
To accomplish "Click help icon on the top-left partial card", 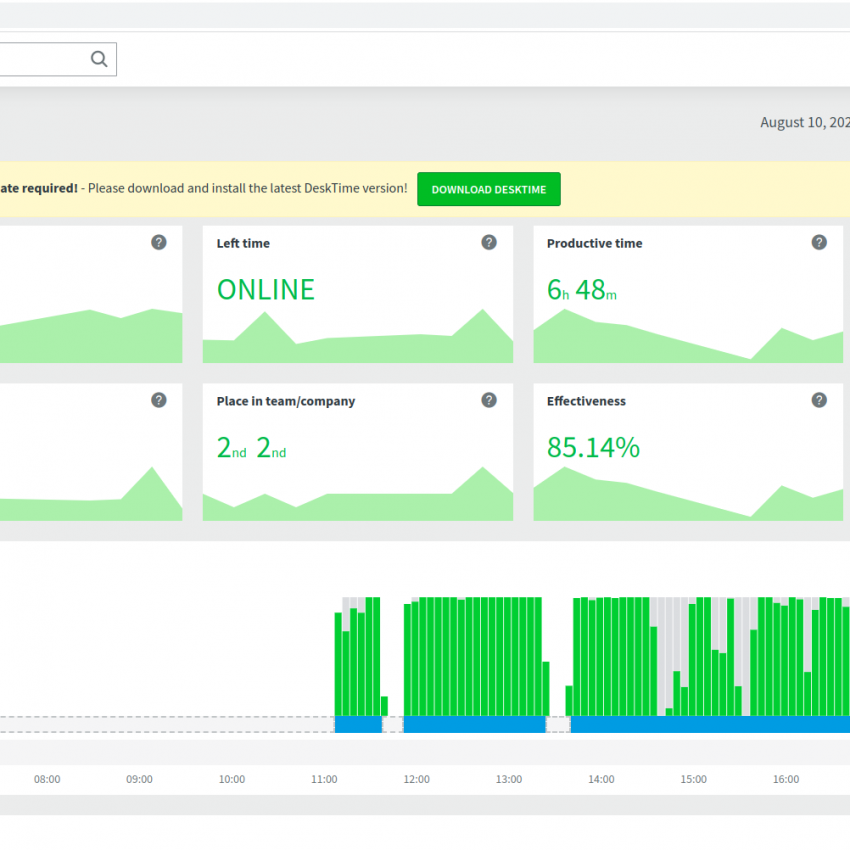I will tap(159, 242).
